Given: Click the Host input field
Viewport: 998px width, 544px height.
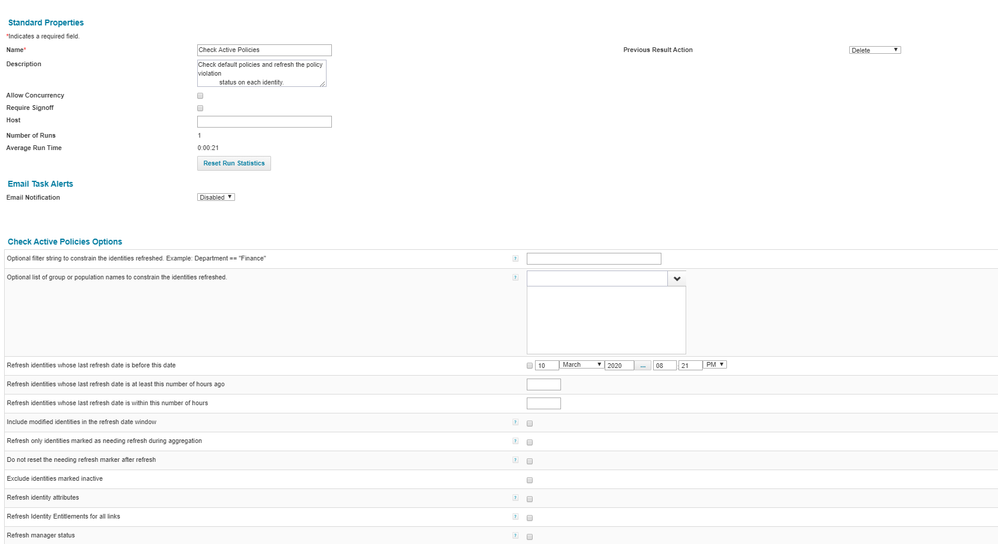Looking at the screenshot, I should (x=264, y=122).
